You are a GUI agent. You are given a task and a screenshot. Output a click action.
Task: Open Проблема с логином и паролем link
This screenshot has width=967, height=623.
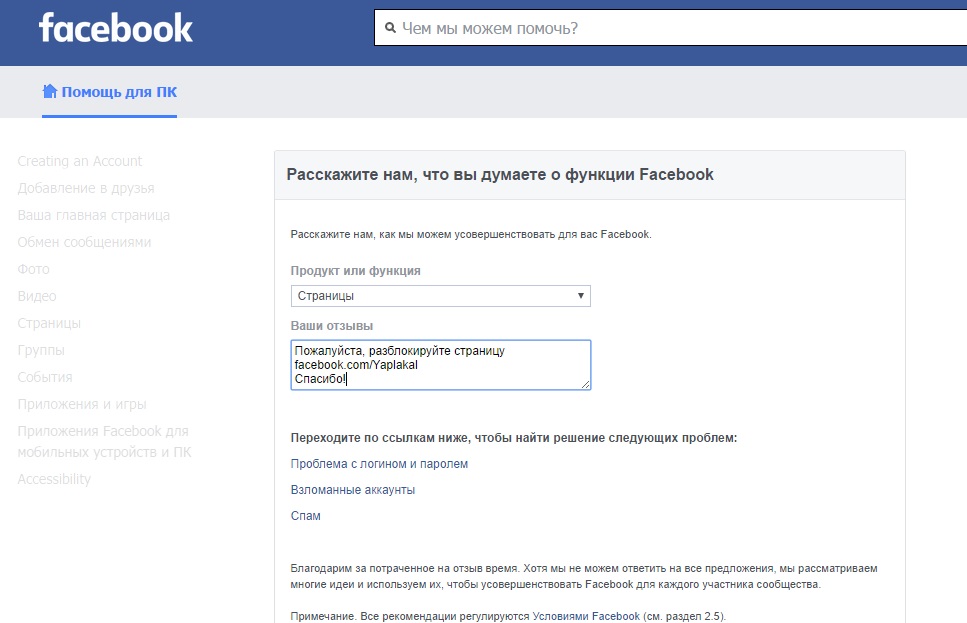[379, 464]
